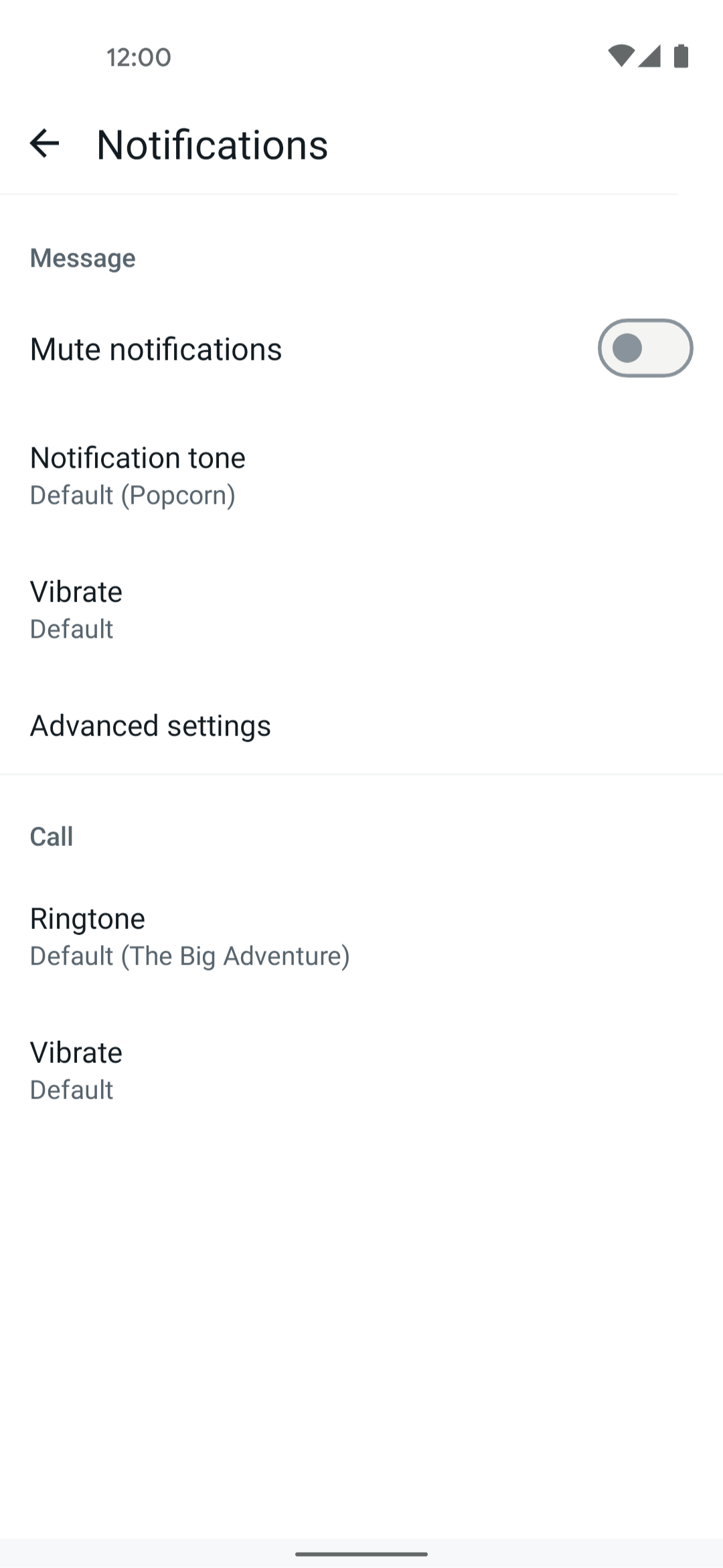The height and width of the screenshot is (1568, 723).
Task: Tap the Message section header
Action: [83, 259]
